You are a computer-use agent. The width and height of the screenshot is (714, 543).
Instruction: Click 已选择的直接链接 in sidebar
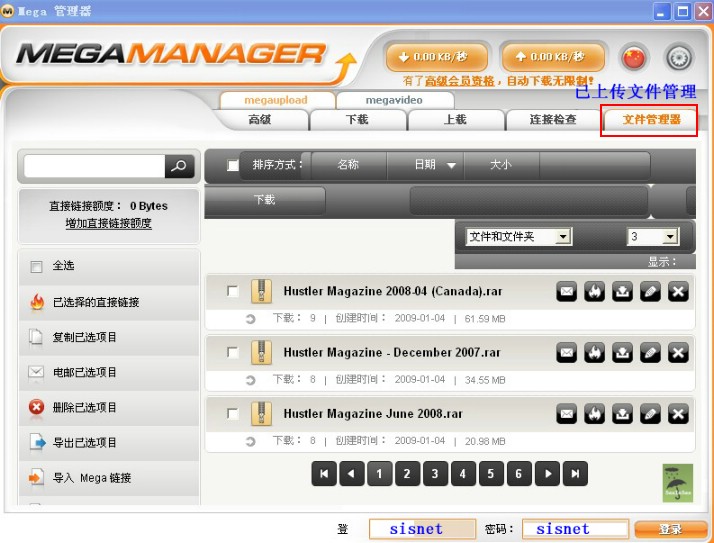[109, 302]
